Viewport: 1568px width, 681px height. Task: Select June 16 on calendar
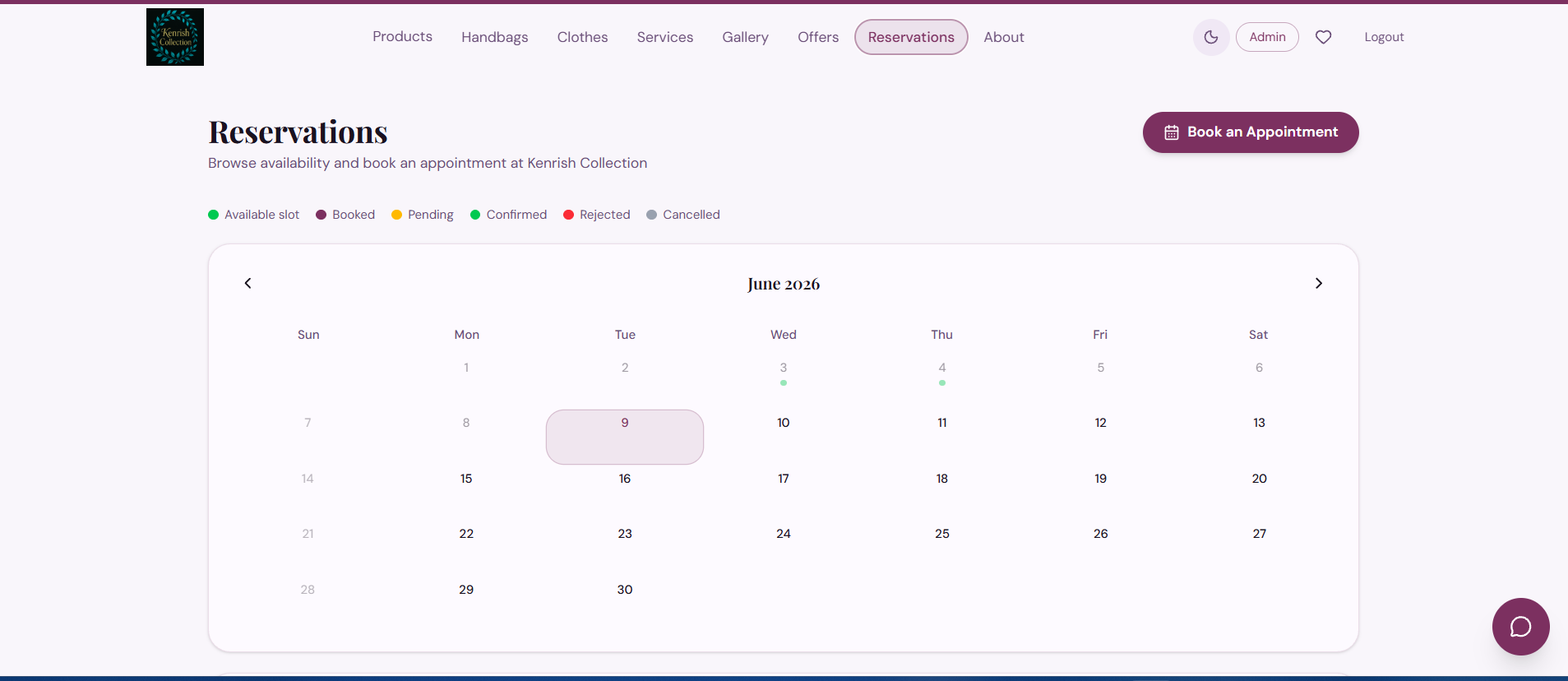pos(625,492)
